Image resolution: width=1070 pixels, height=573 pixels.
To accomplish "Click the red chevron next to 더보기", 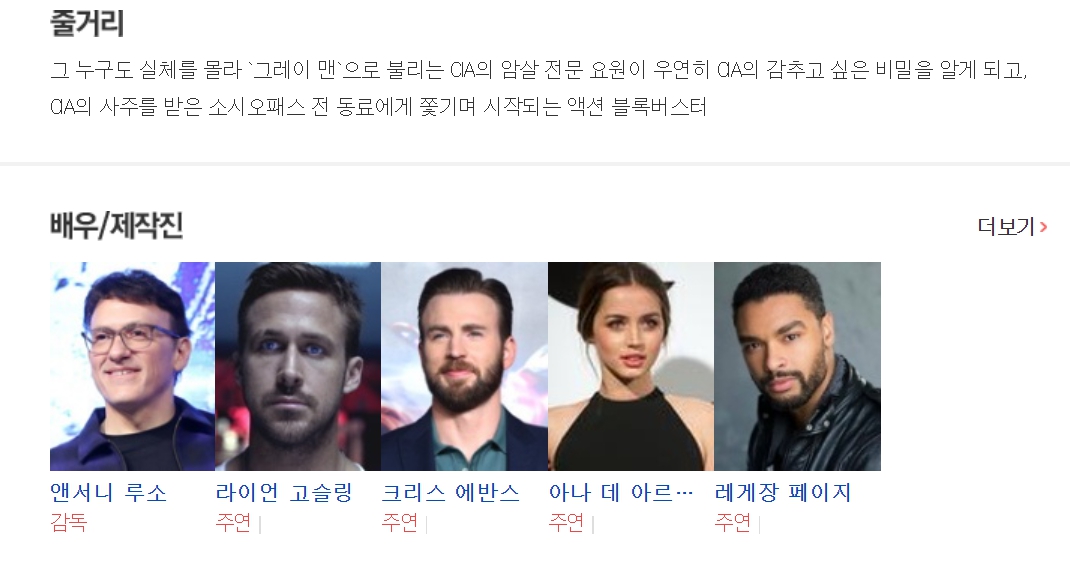I will (1043, 226).
